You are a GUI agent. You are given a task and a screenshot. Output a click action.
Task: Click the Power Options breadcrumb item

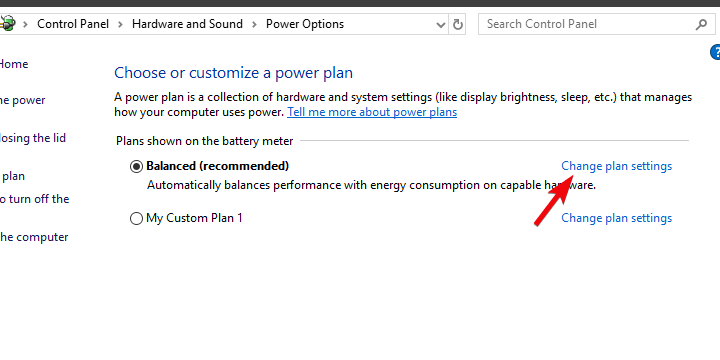pyautogui.click(x=305, y=24)
